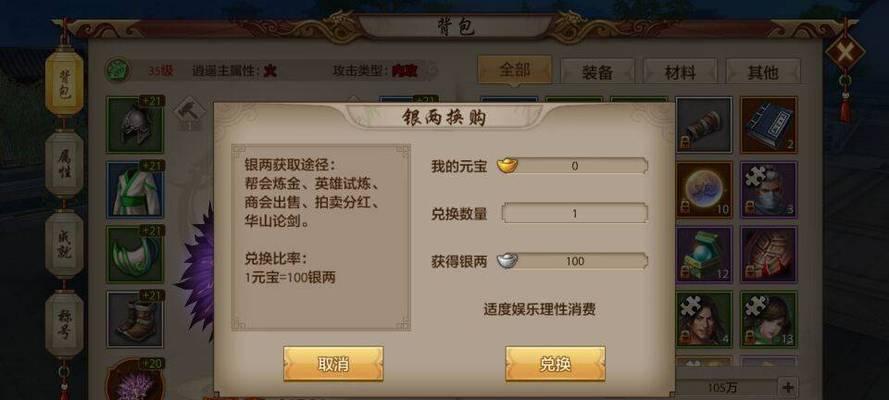Viewport: 889px width, 400px height.
Task: Click the plus button next to 105万
Action: click(x=788, y=388)
